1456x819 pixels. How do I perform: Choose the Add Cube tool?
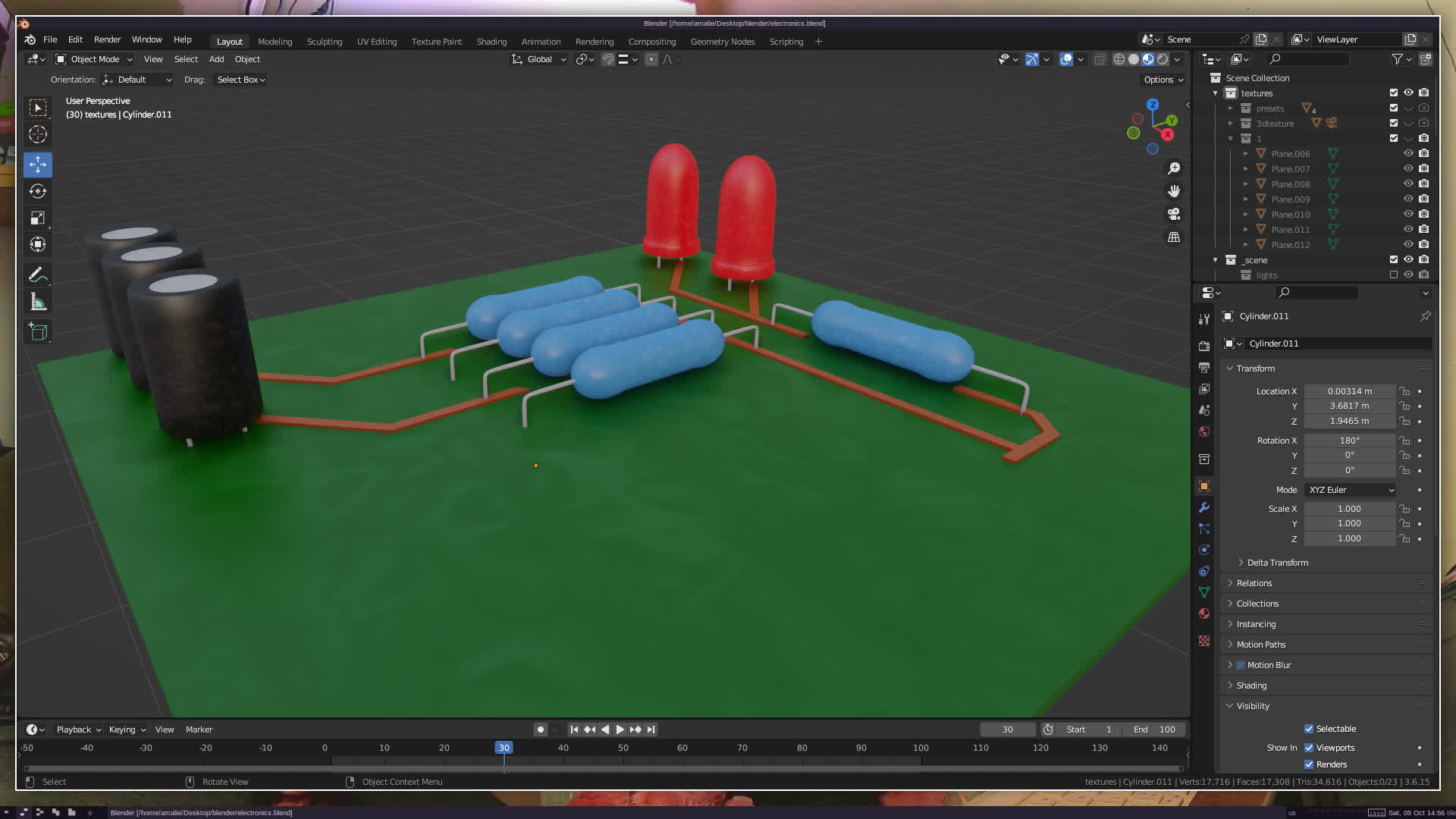[38, 331]
